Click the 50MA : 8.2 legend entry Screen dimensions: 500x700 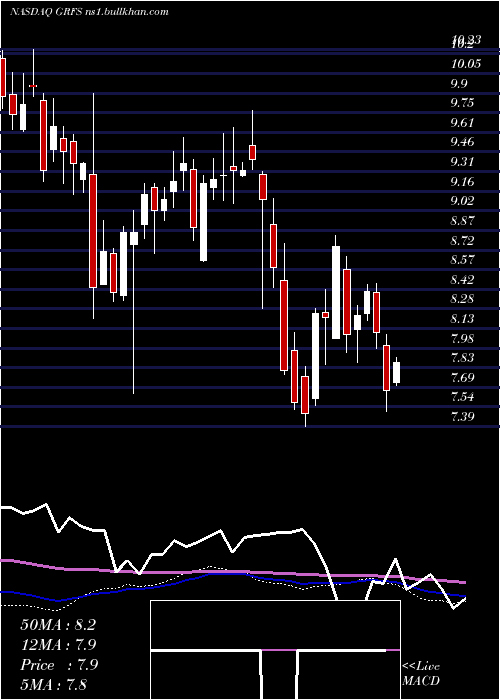coord(58,625)
